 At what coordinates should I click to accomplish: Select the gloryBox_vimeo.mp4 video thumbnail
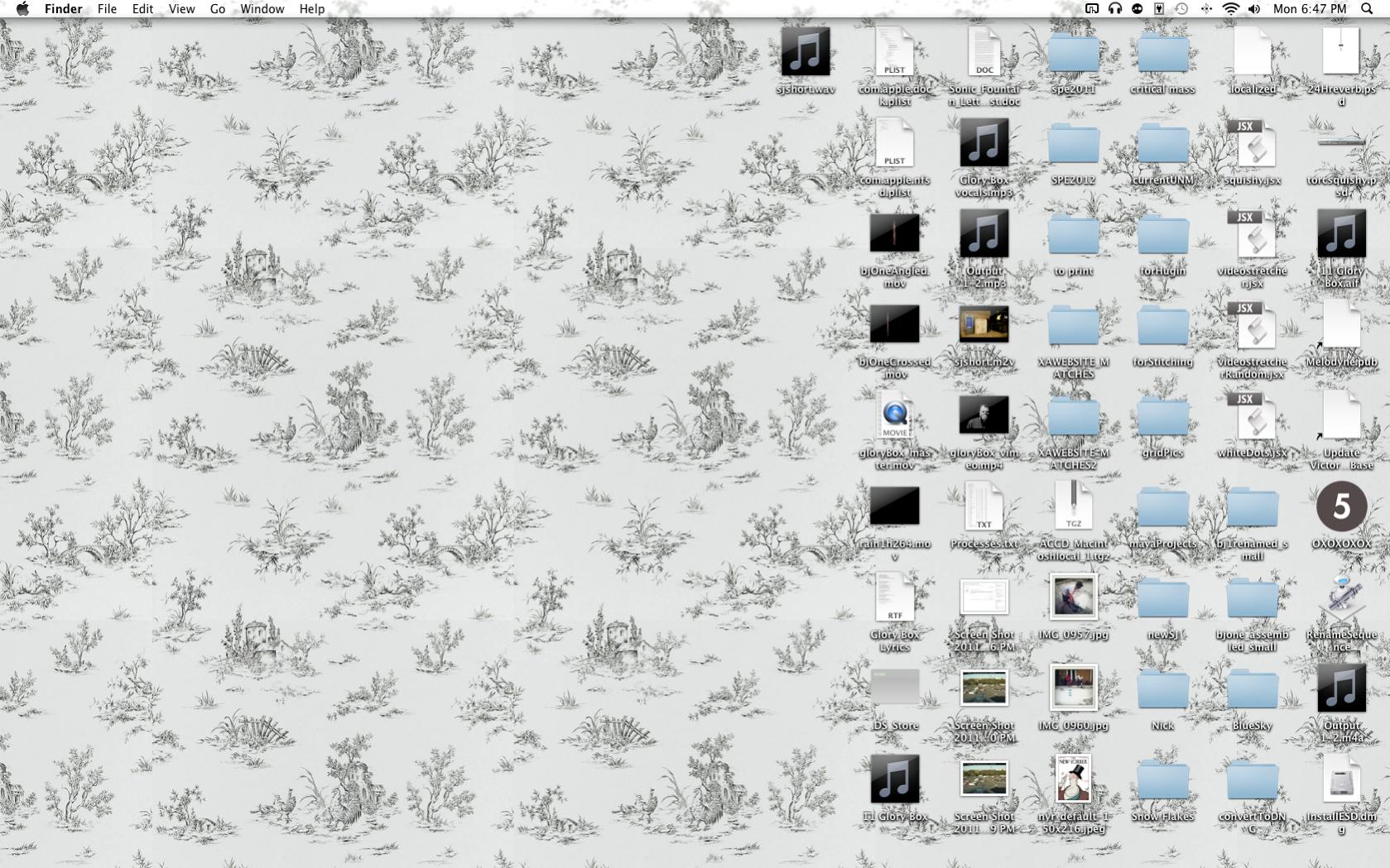[984, 415]
